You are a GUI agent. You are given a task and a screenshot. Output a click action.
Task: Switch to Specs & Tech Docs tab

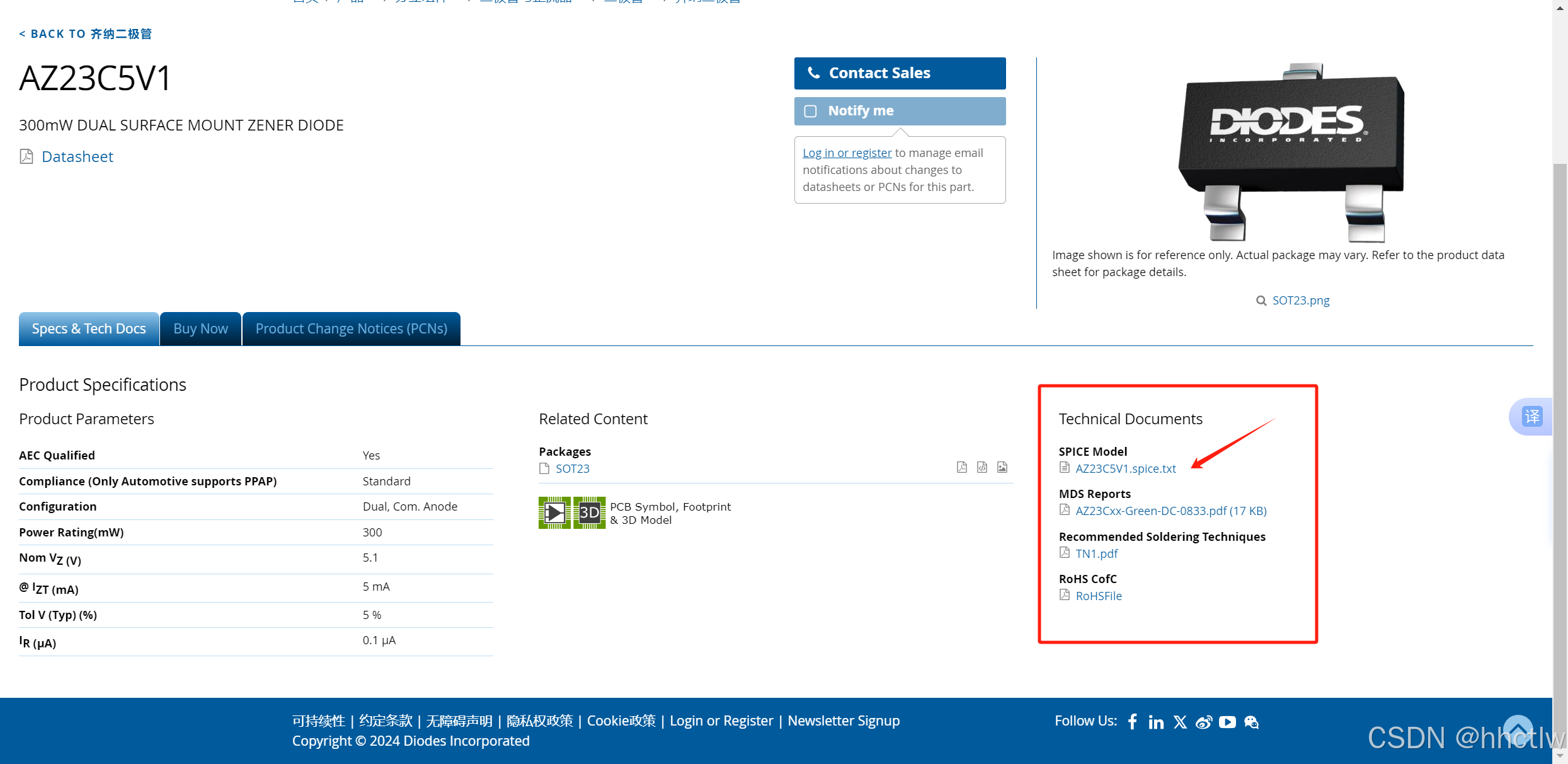point(89,328)
